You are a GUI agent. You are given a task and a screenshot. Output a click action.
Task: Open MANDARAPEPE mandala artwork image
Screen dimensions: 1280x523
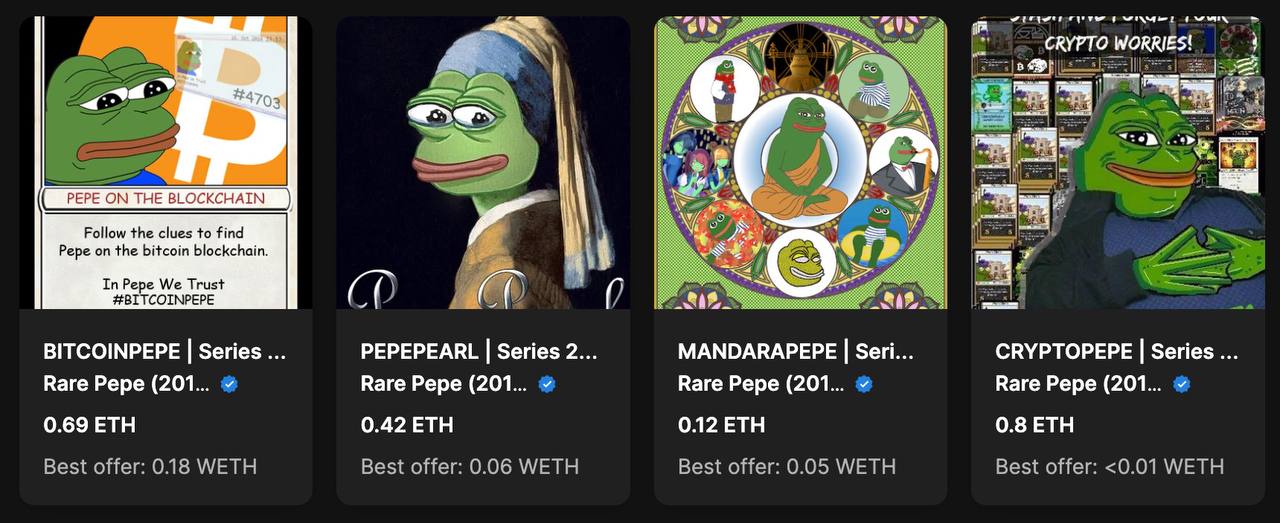click(800, 162)
